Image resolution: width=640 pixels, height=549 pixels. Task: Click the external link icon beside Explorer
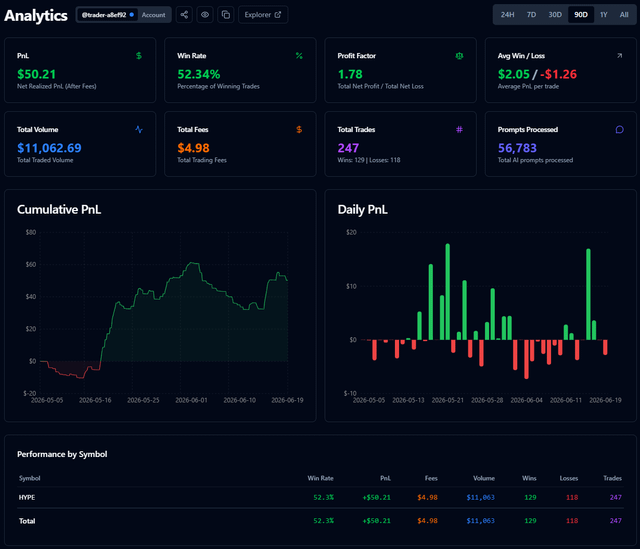point(278,15)
